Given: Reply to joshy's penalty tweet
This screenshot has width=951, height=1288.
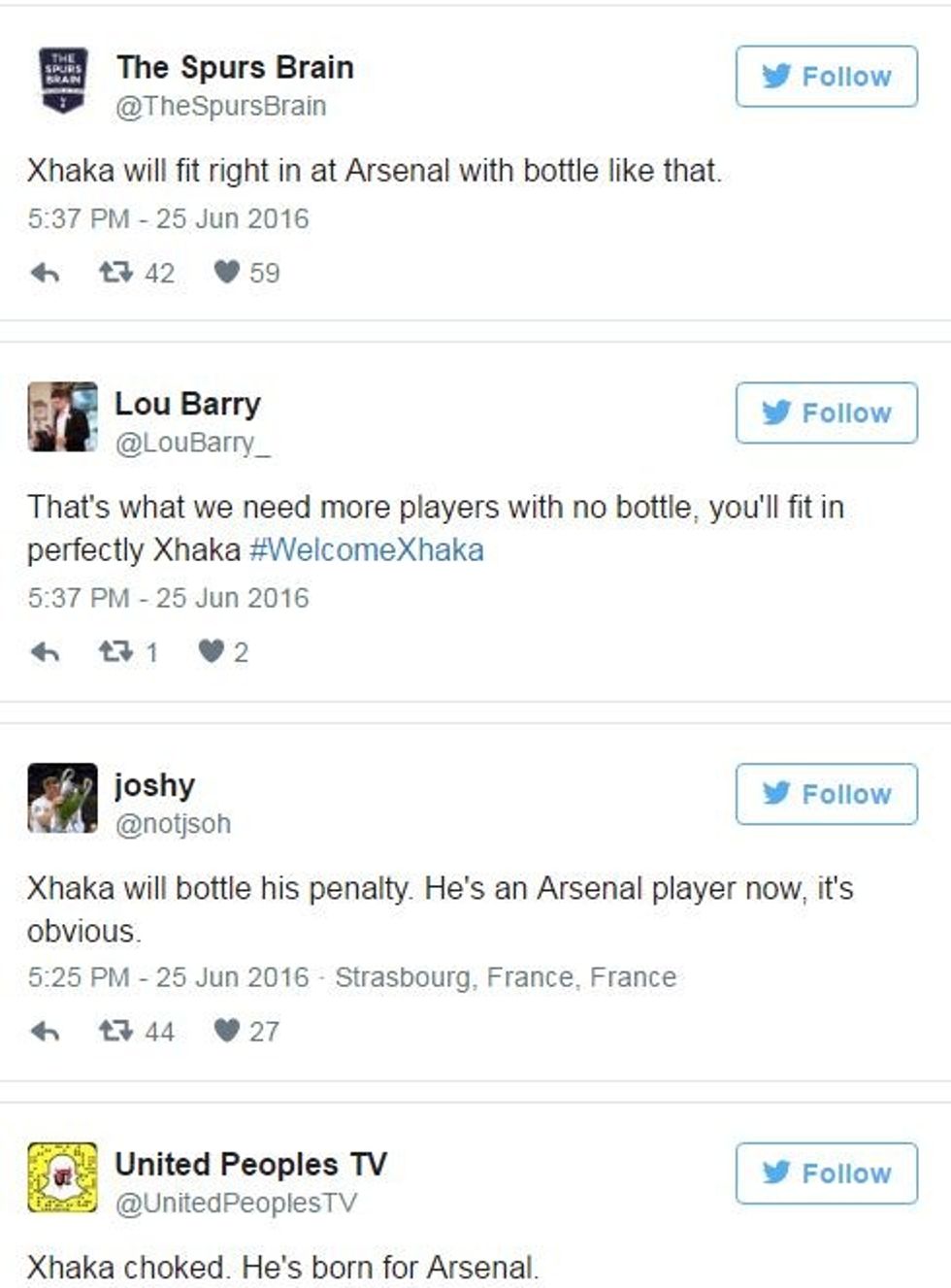Looking at the screenshot, I should pos(45,1031).
